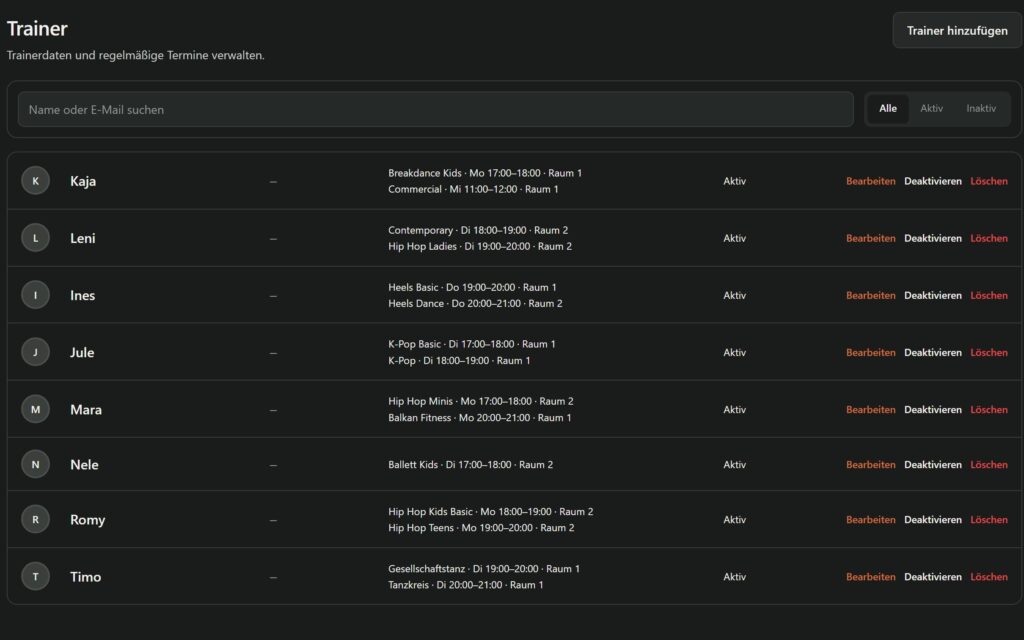Viewport: 1024px width, 640px height.
Task: Deactivate trainer Timo
Action: (933, 577)
